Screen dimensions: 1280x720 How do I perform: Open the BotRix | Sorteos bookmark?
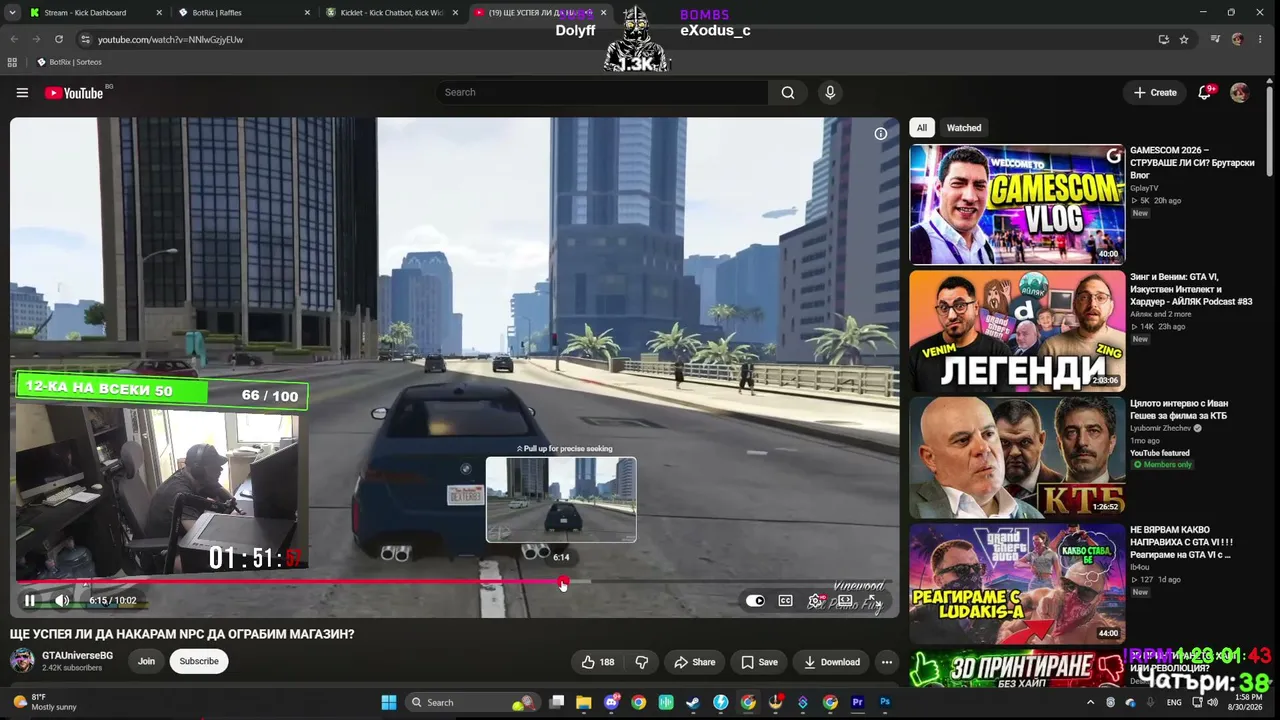click(69, 62)
